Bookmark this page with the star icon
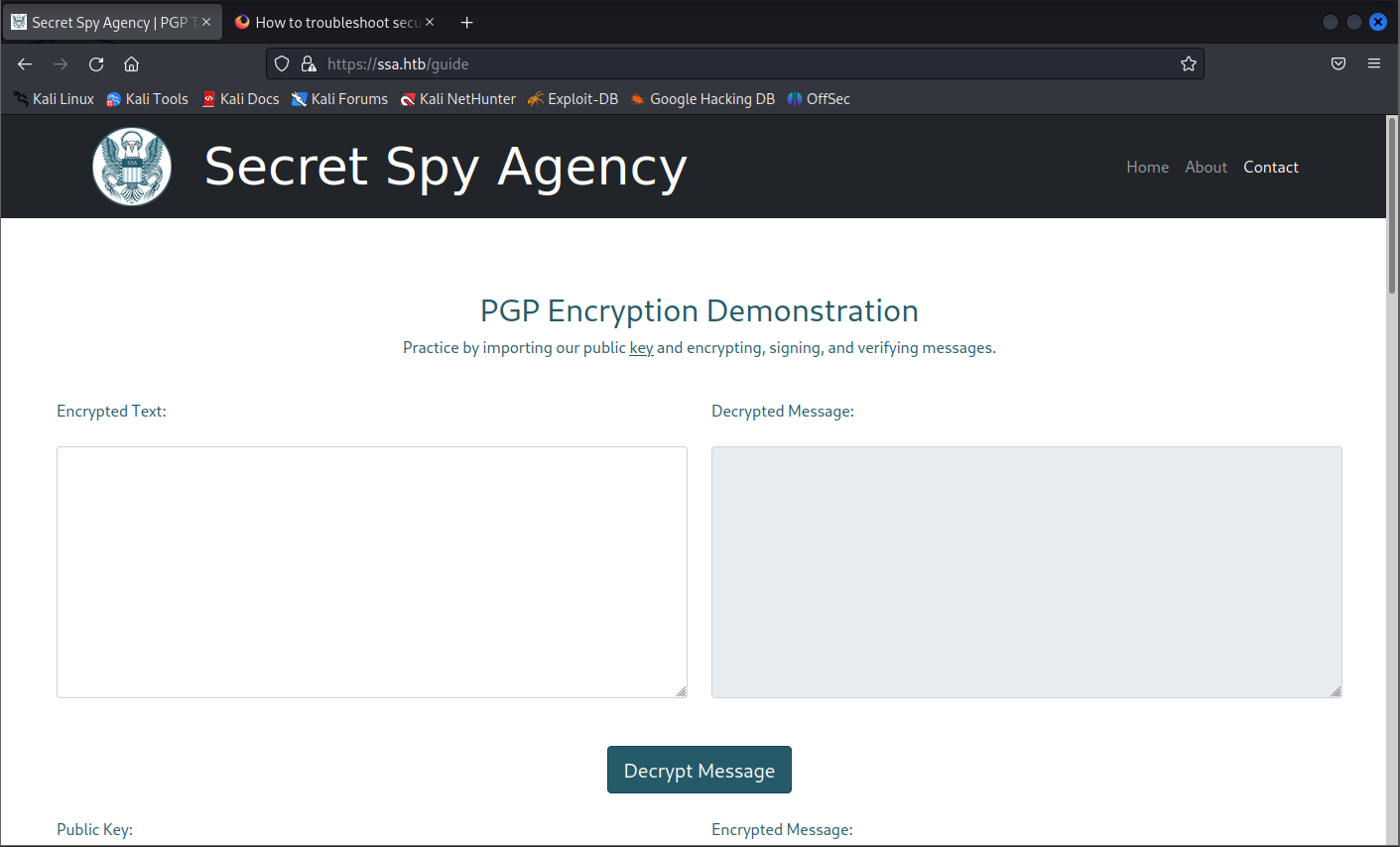The image size is (1400, 847). 1188,64
